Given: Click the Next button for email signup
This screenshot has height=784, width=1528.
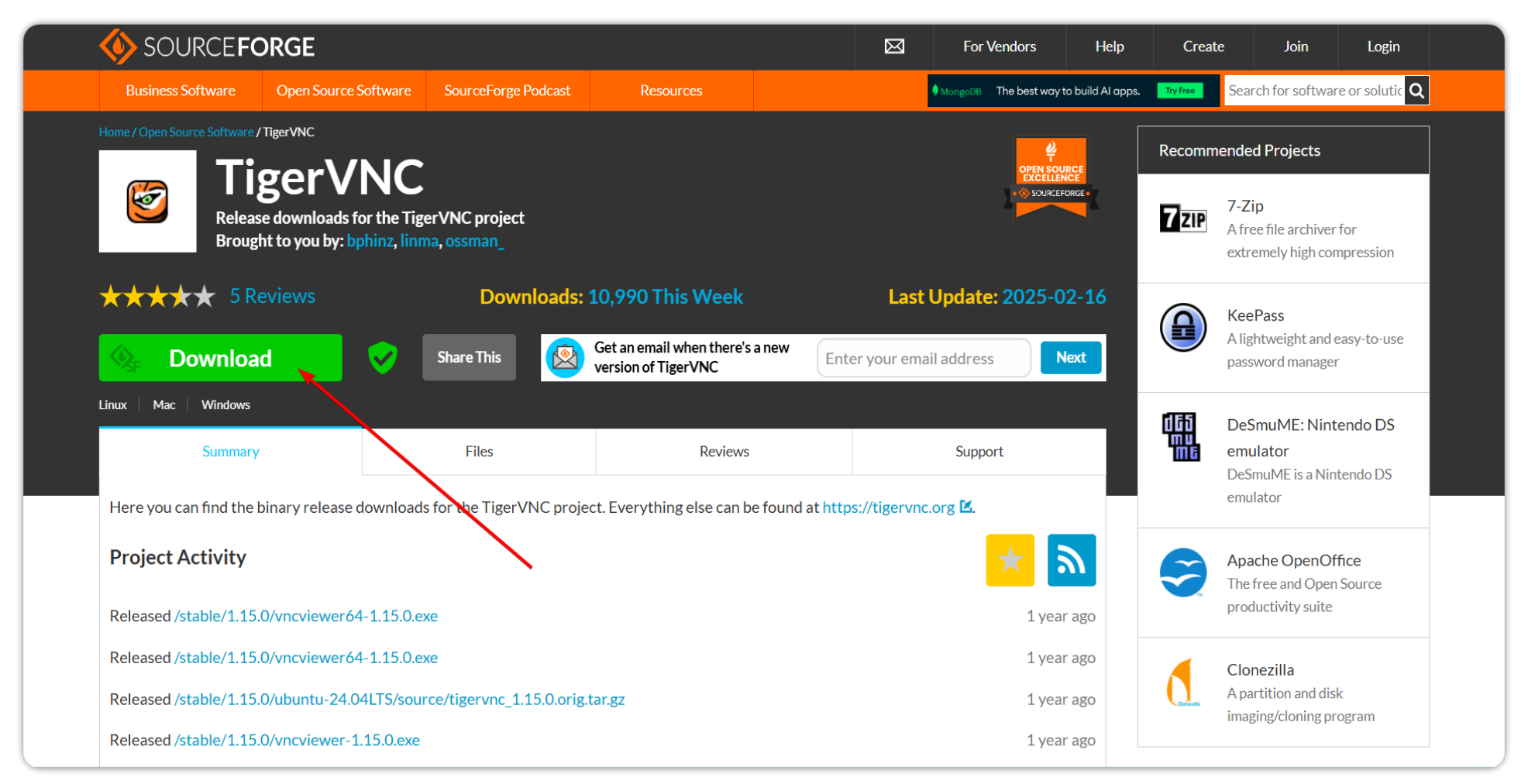Looking at the screenshot, I should 1070,357.
